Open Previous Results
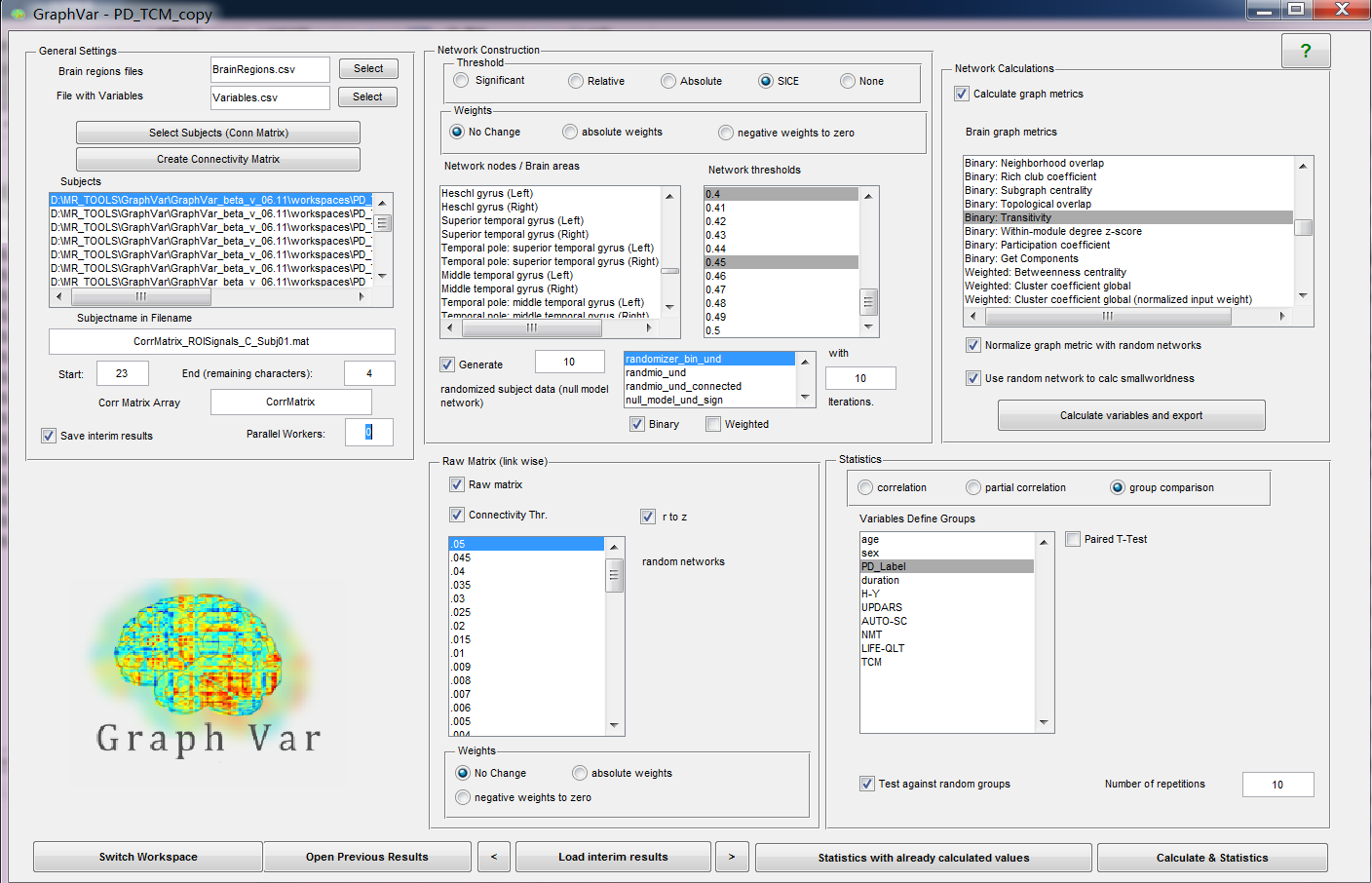 tap(367, 857)
